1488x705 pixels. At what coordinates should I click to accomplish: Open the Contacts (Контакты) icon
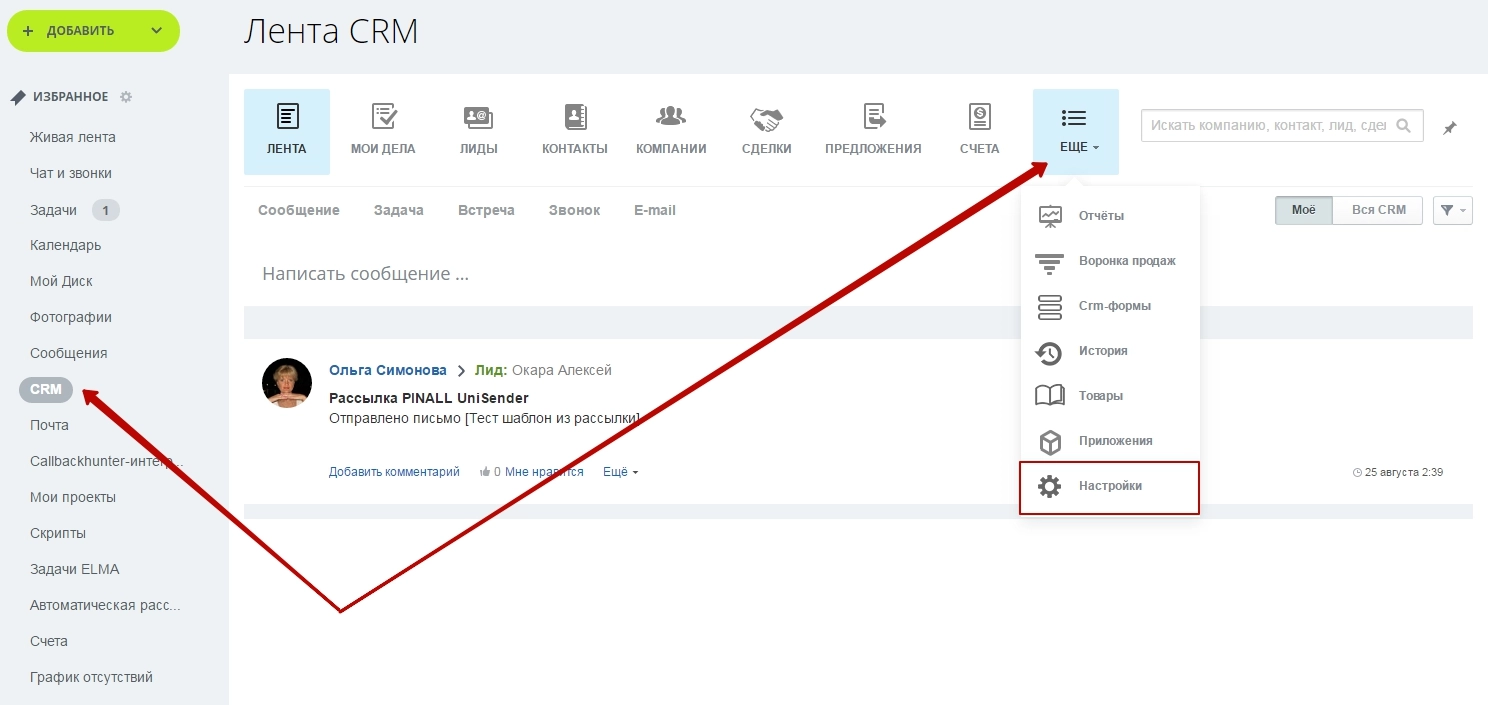click(x=574, y=118)
